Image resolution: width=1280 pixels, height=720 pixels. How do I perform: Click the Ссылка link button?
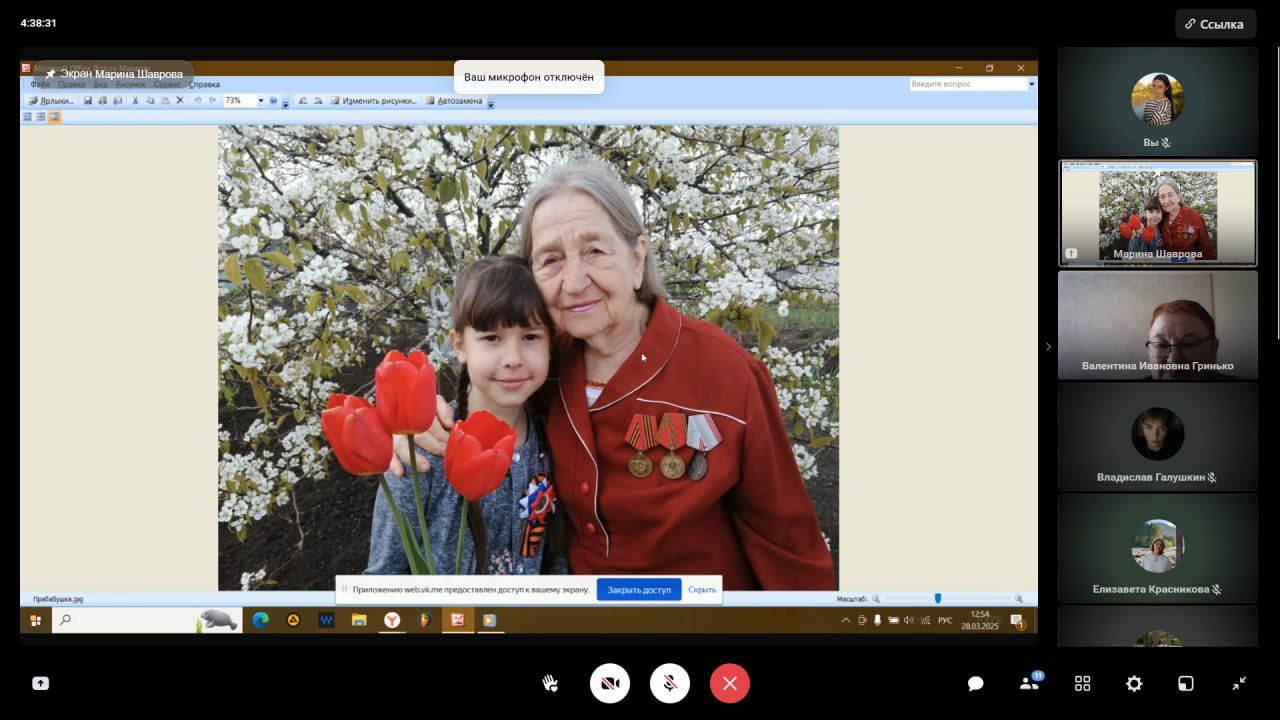coord(1215,24)
